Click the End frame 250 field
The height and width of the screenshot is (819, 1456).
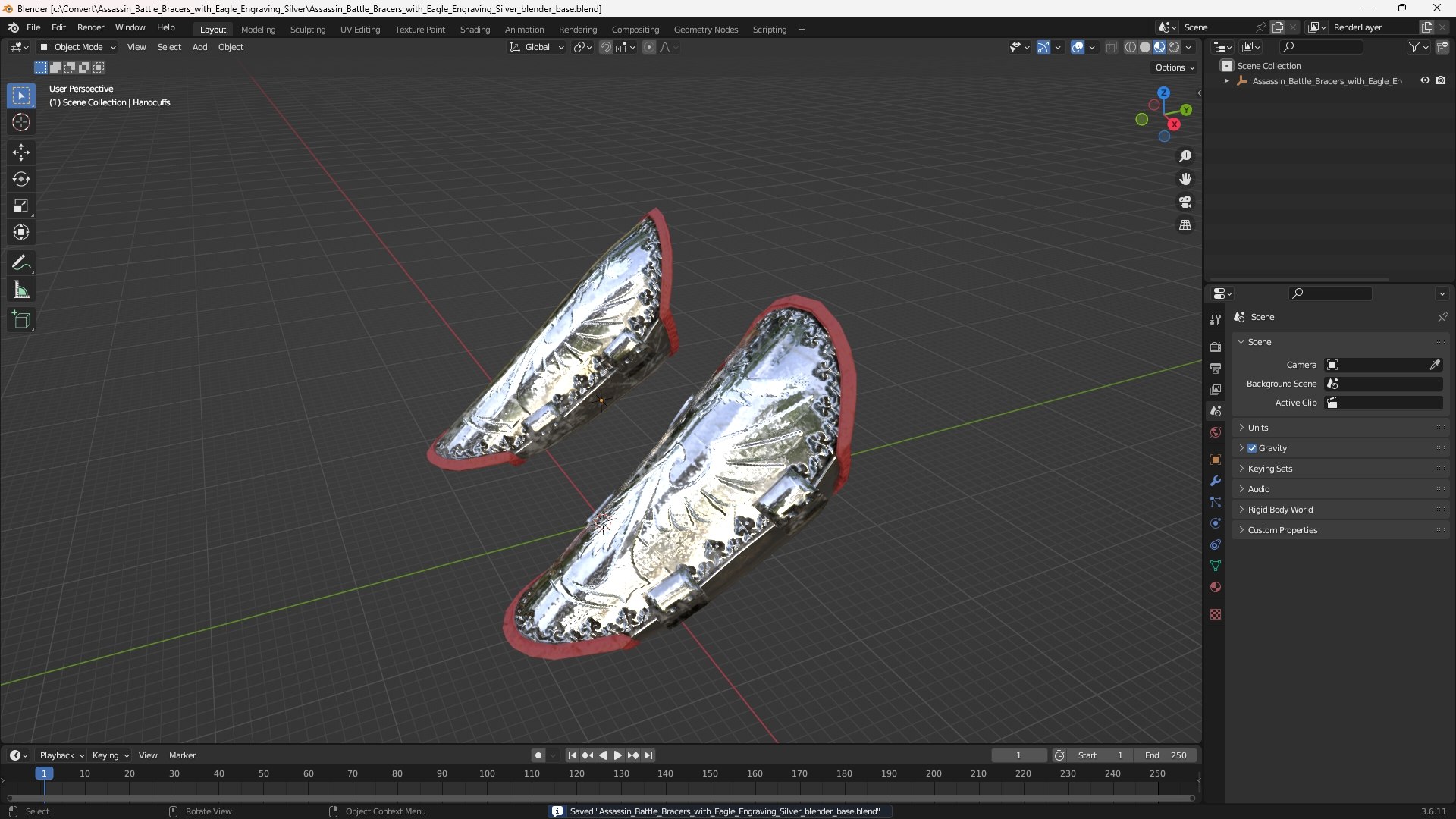click(x=1166, y=755)
